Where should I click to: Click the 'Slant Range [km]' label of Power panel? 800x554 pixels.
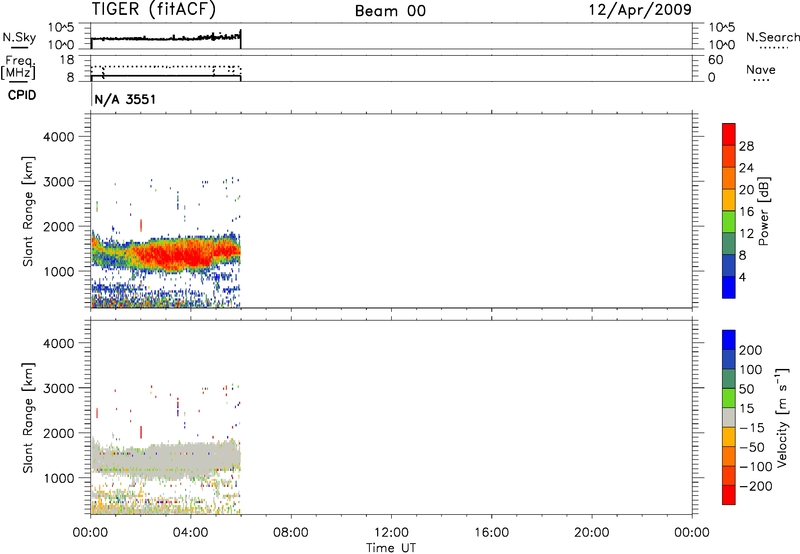tap(28, 211)
